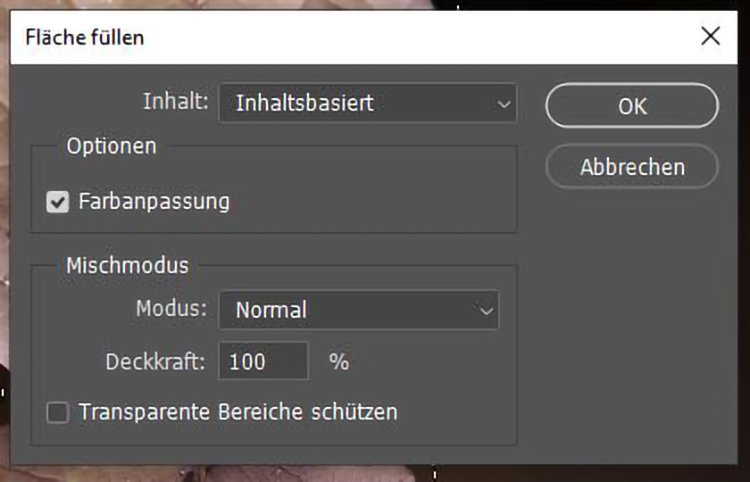This screenshot has height=482, width=750.
Task: Click the Modus label
Action: (171, 309)
